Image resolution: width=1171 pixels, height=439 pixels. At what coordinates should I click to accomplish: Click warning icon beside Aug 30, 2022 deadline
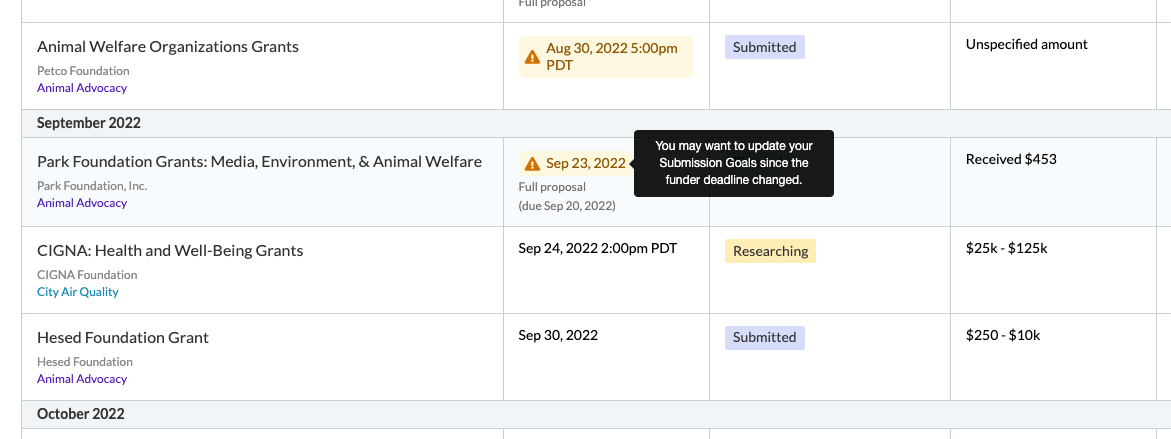click(x=532, y=57)
